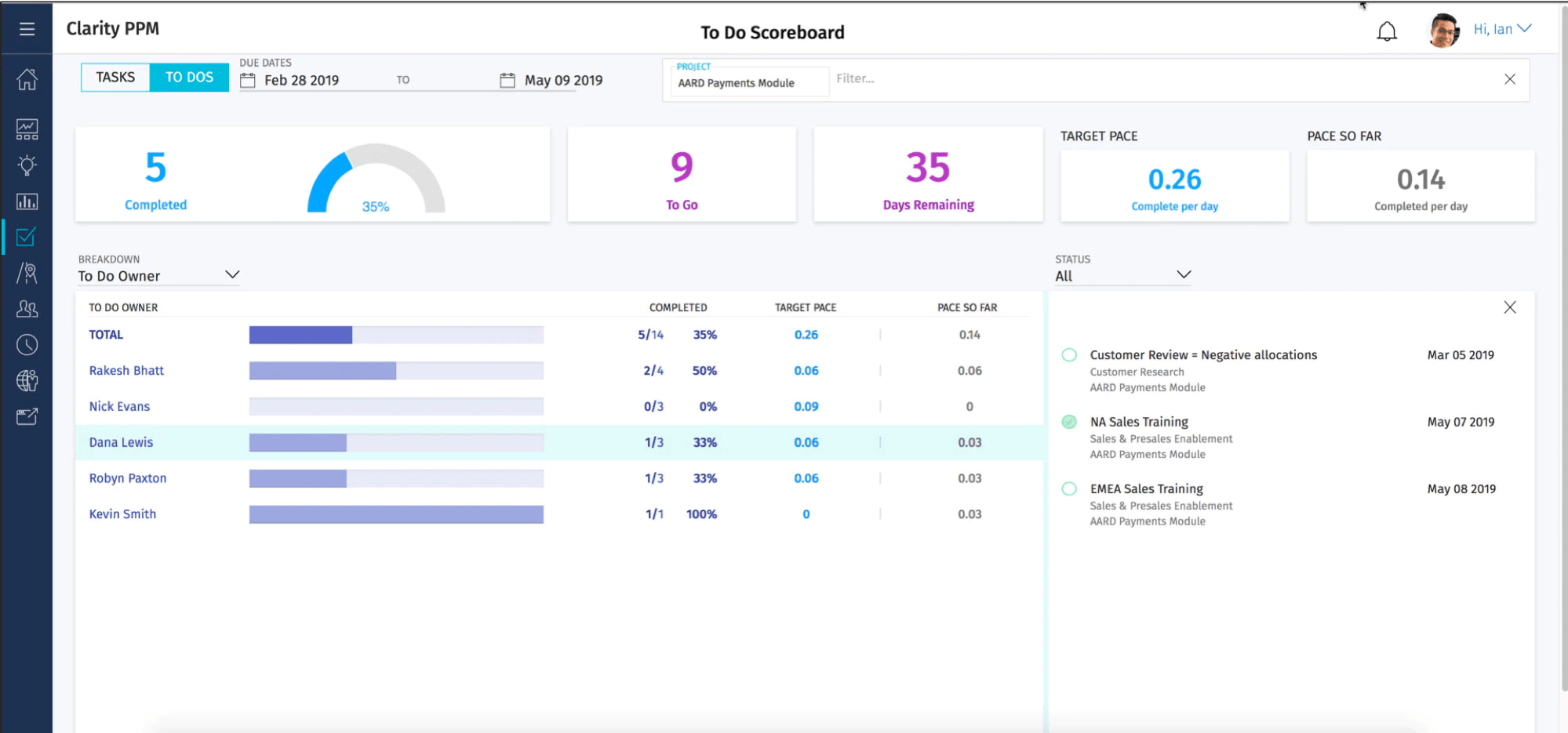Click Nick Evans's 0.09 target pace value

tap(806, 406)
